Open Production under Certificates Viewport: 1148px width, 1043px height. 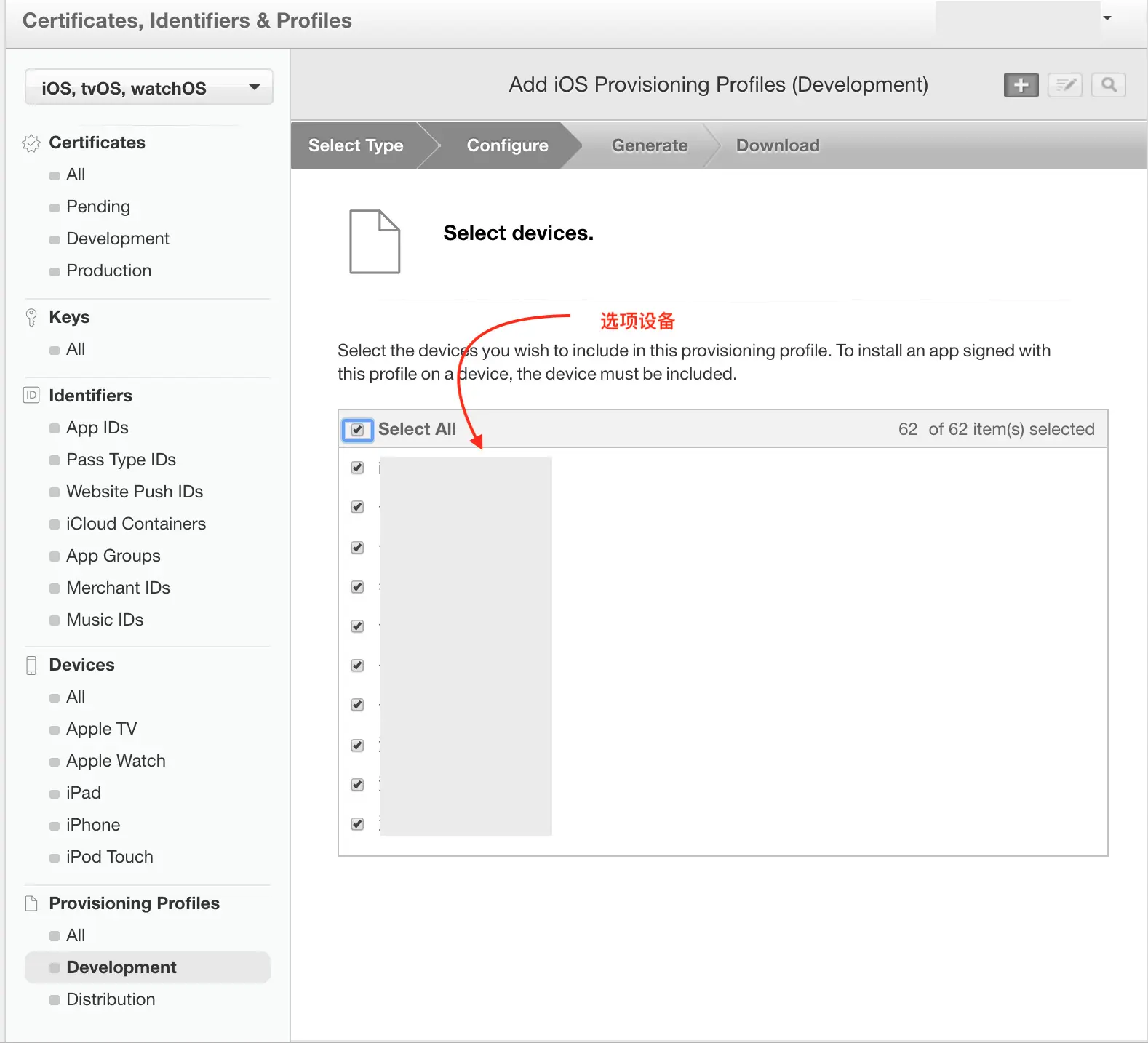(109, 271)
